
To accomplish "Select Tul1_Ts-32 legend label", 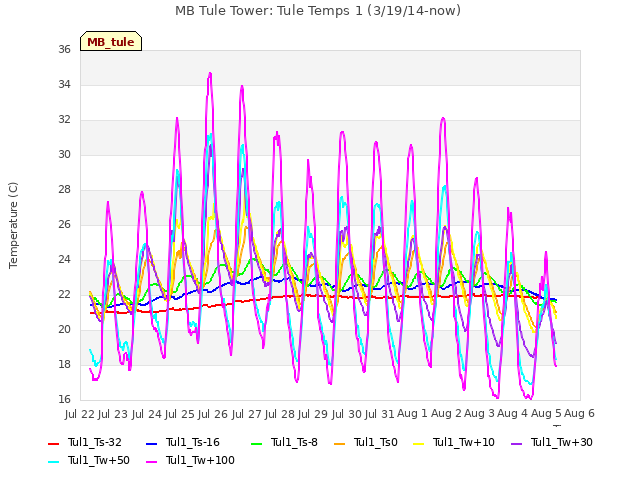I will (95, 442).
